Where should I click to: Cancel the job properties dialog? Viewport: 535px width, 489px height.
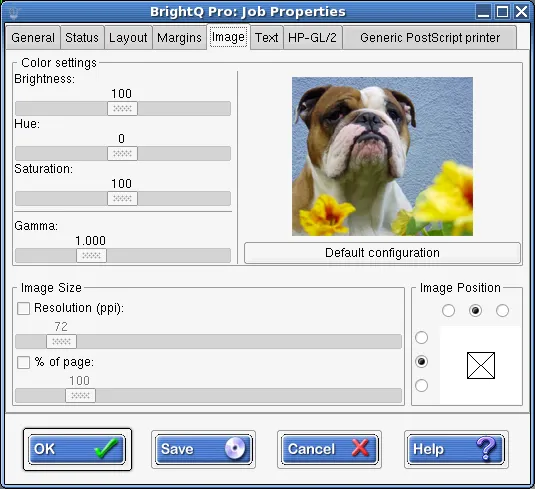[329, 449]
